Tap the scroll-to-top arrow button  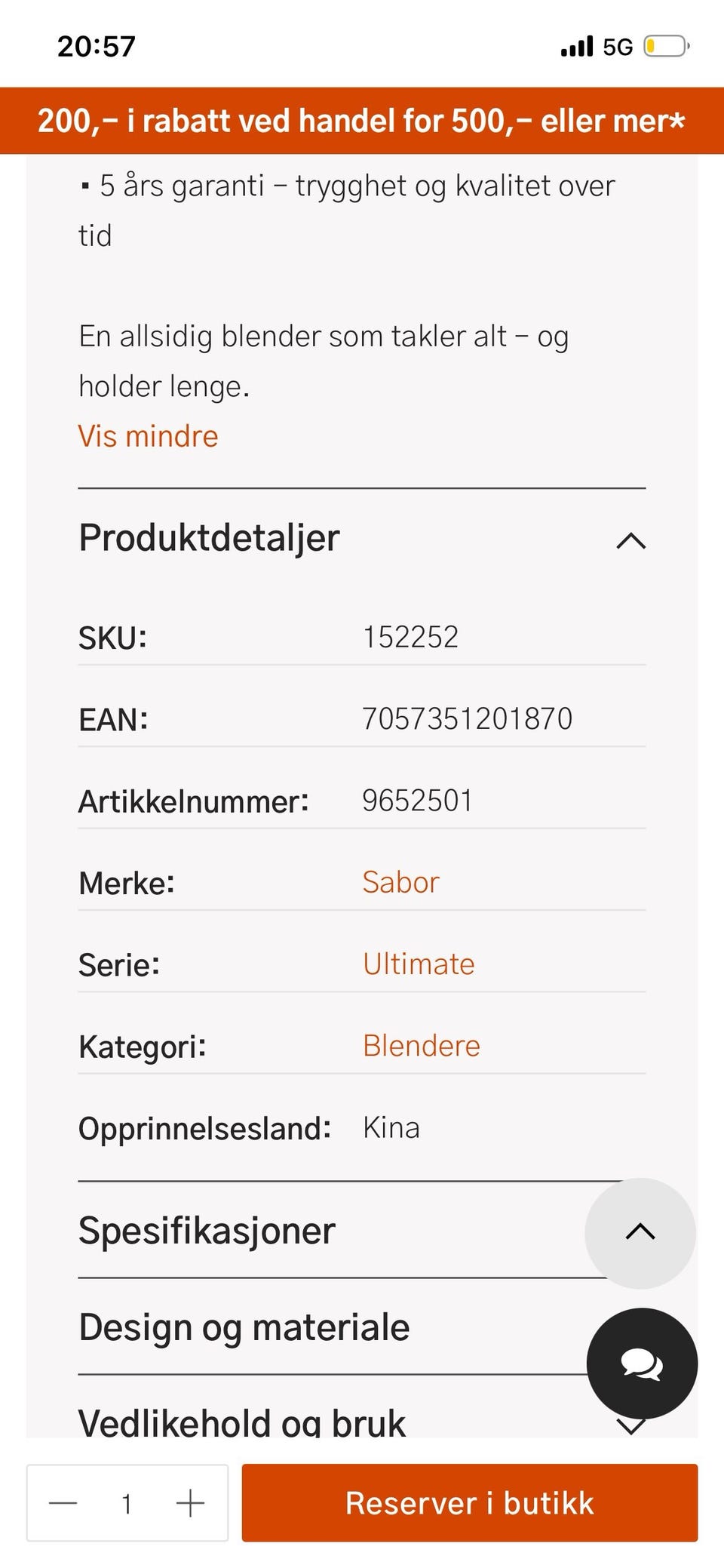(640, 1232)
